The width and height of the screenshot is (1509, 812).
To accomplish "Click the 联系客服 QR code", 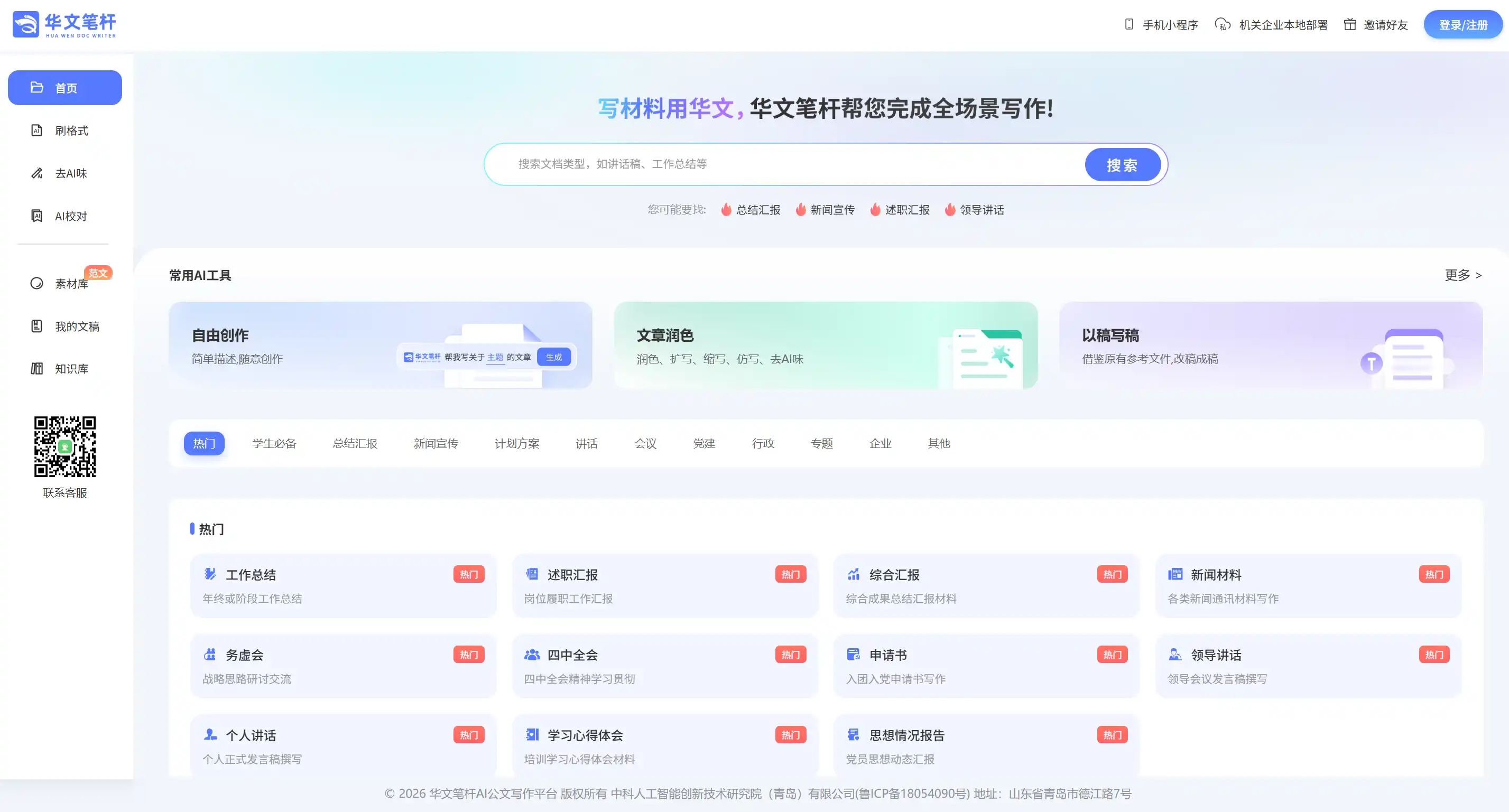I will point(65,446).
